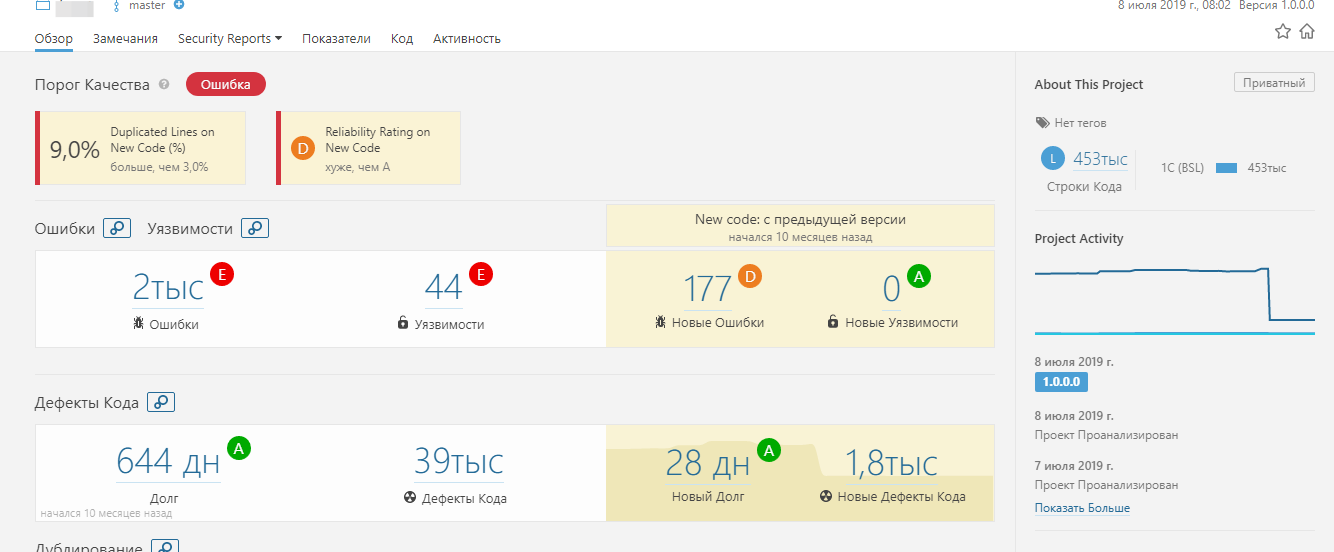
Task: Open the Код tab
Action: (402, 39)
